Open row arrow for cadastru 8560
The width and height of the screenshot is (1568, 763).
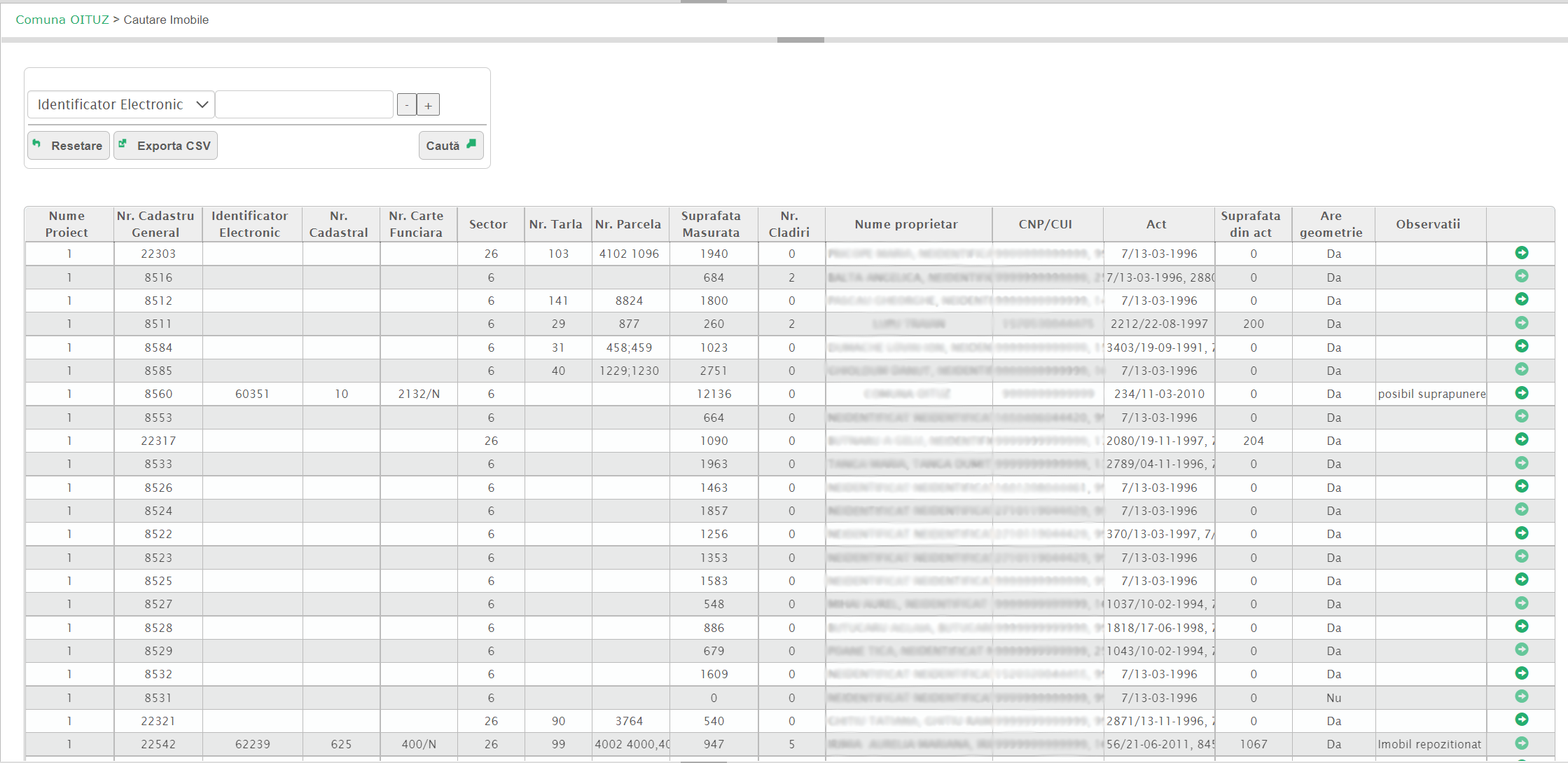pyautogui.click(x=1521, y=393)
